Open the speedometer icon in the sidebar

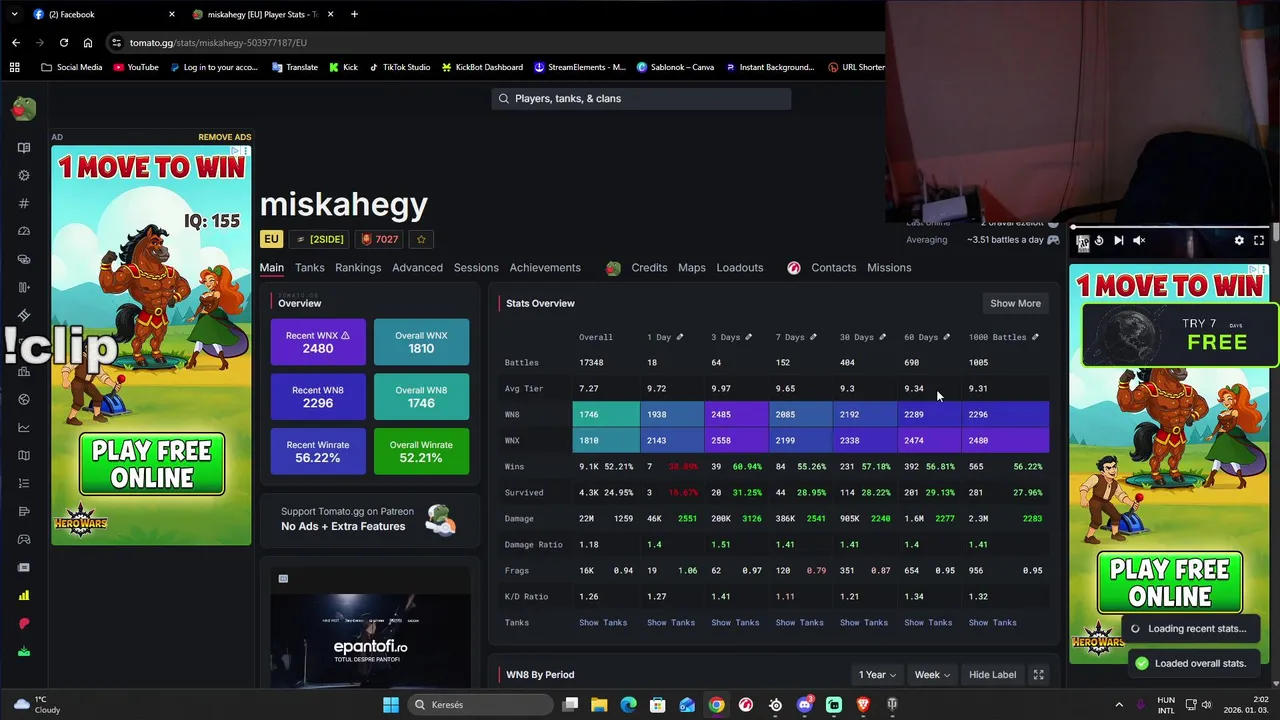(24, 231)
